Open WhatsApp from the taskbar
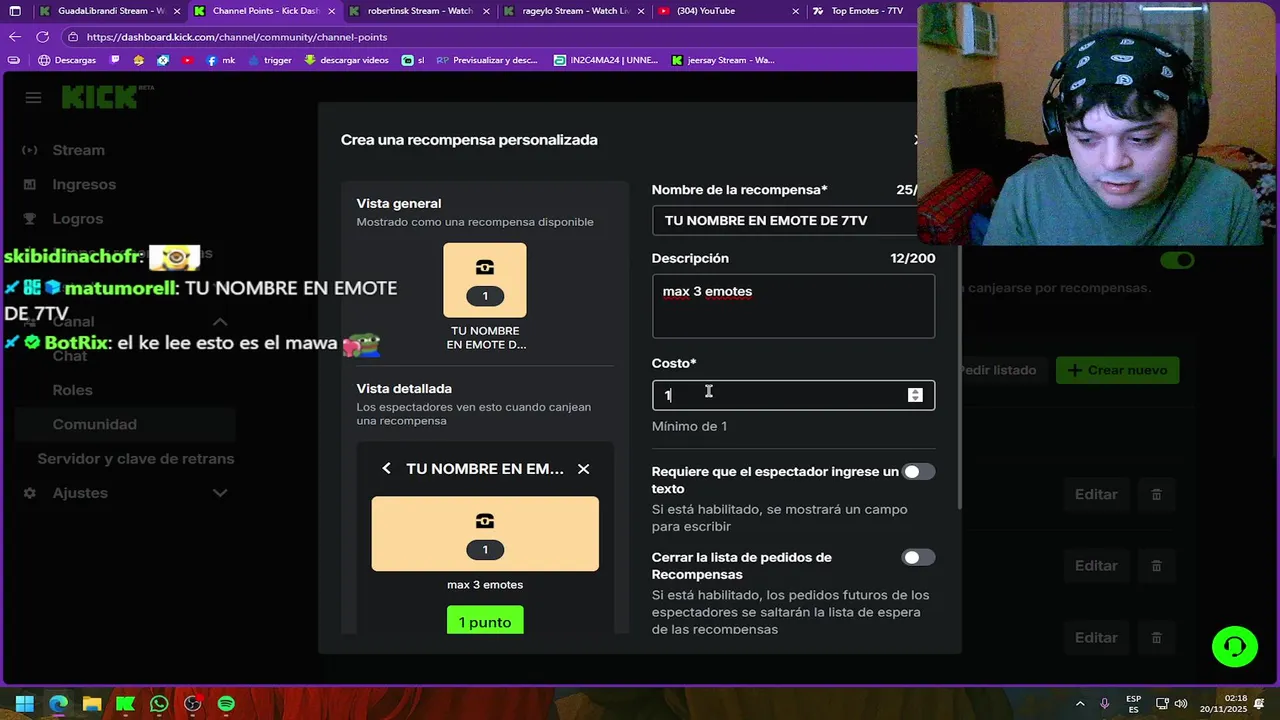1280x720 pixels. pos(159,704)
